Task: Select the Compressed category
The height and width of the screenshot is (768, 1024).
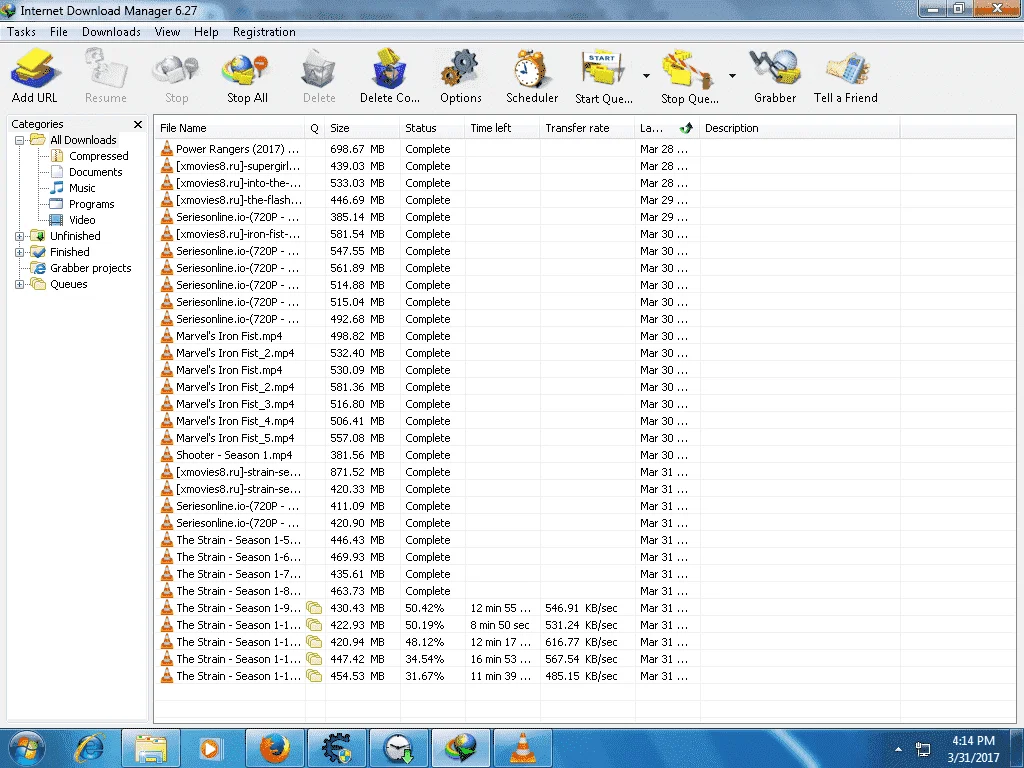Action: pos(99,156)
